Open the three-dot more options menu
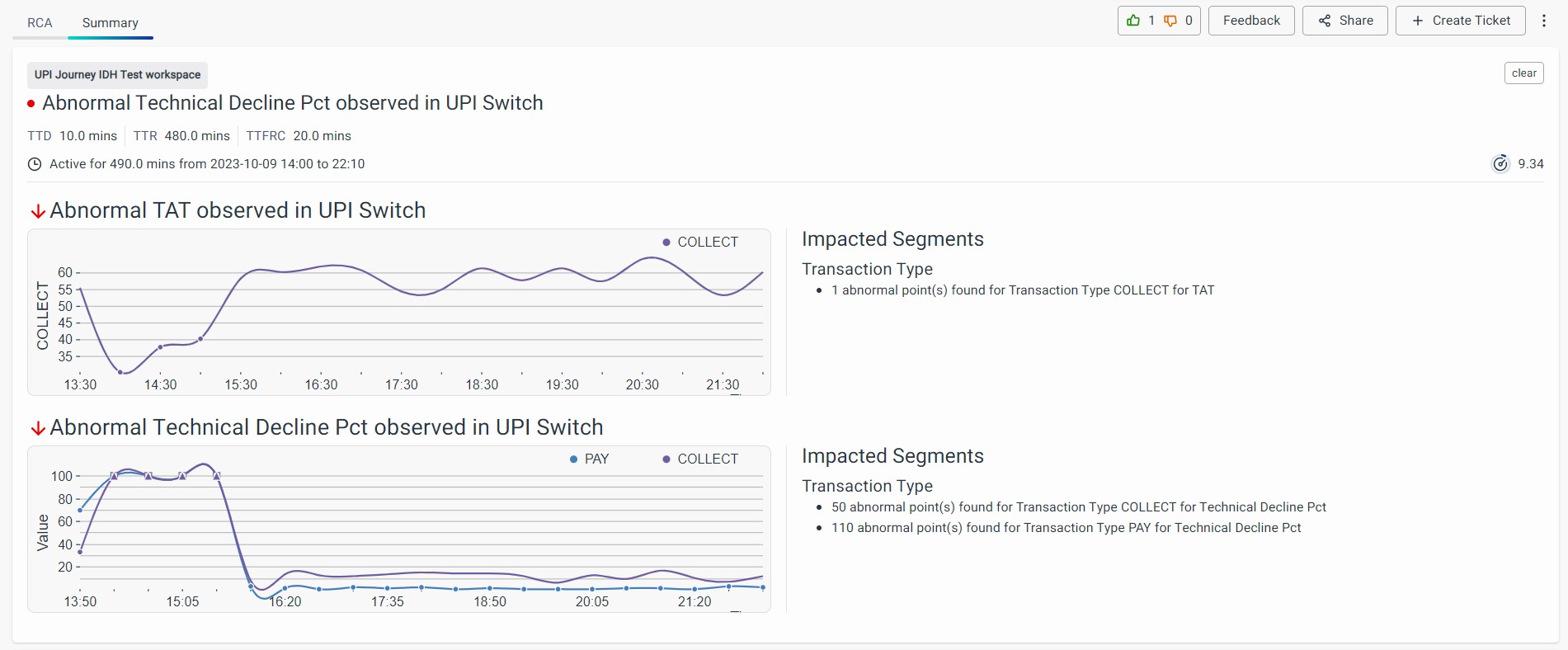 point(1544,21)
